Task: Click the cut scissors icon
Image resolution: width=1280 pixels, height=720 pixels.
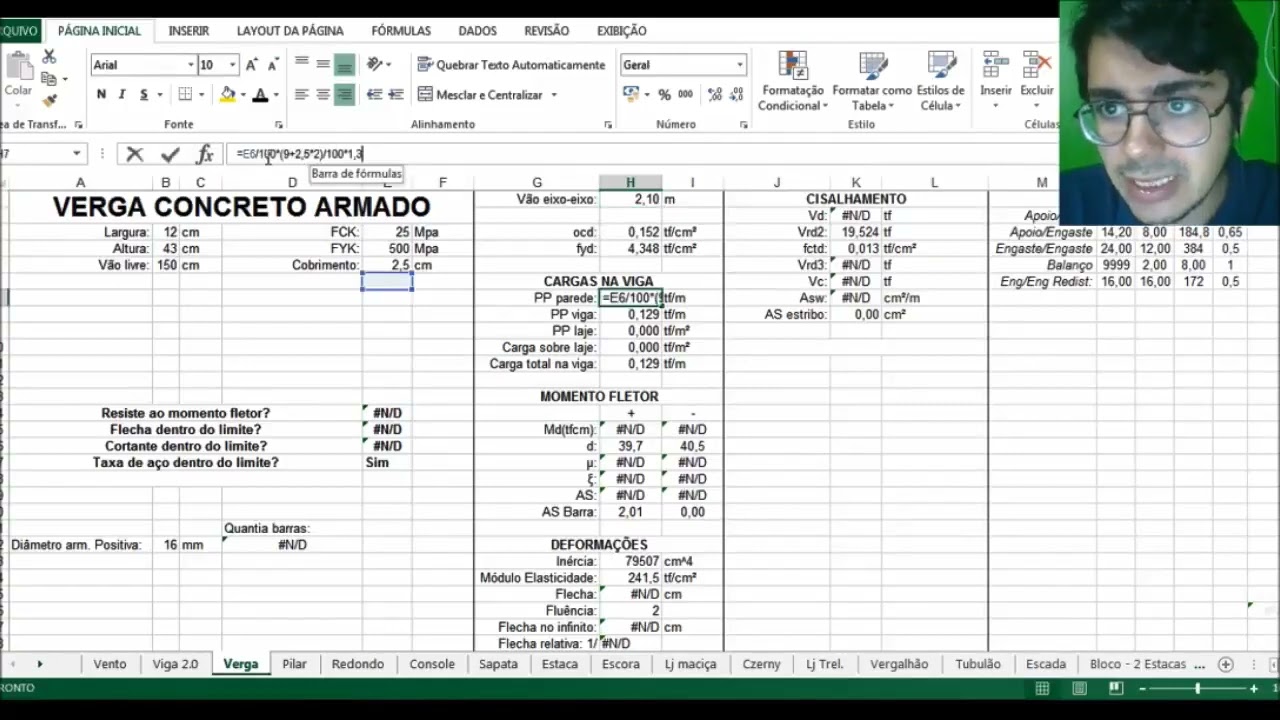Action: [x=49, y=57]
